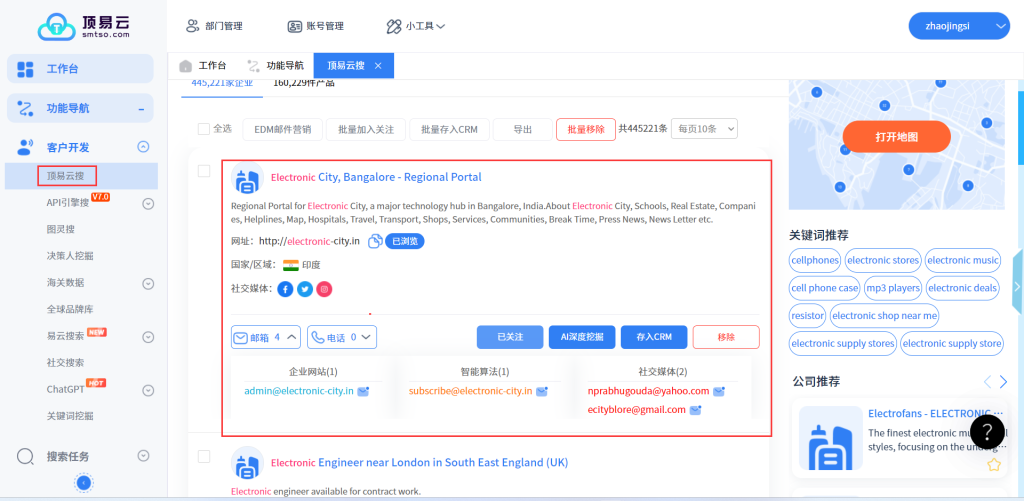Click the Facebook social media icon

[x=285, y=289]
